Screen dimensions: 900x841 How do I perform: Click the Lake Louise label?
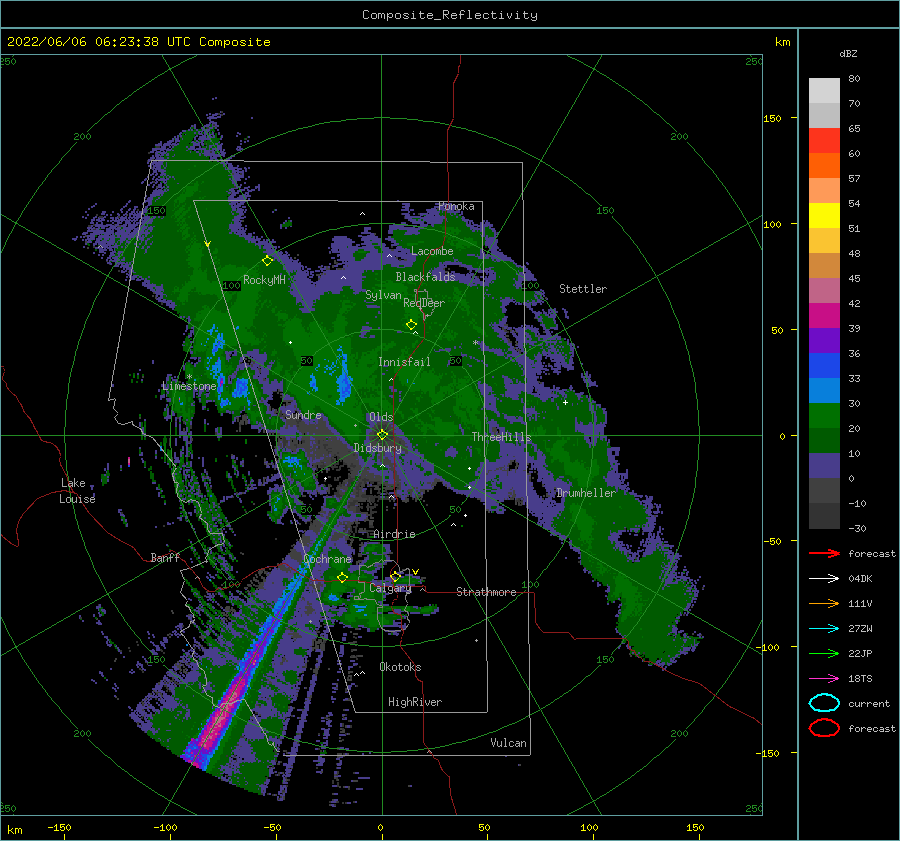77,491
